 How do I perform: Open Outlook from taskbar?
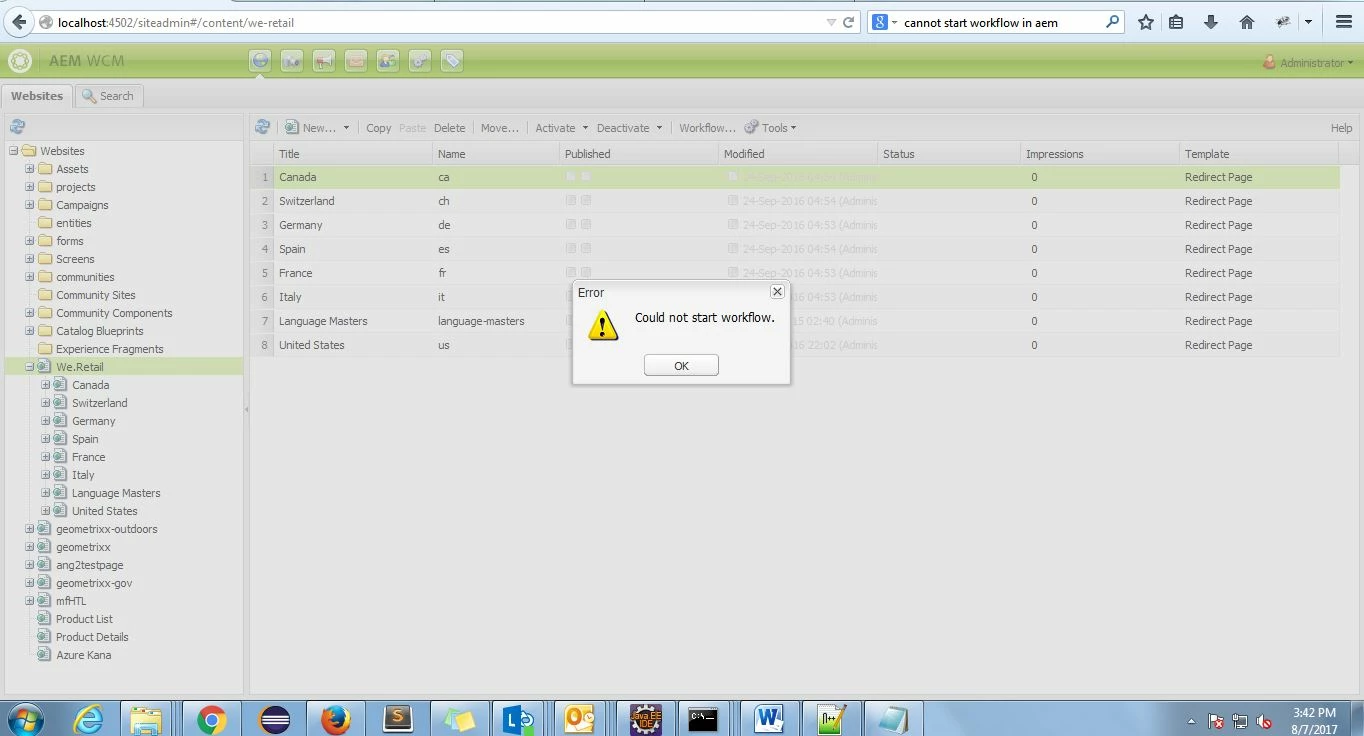[581, 719]
